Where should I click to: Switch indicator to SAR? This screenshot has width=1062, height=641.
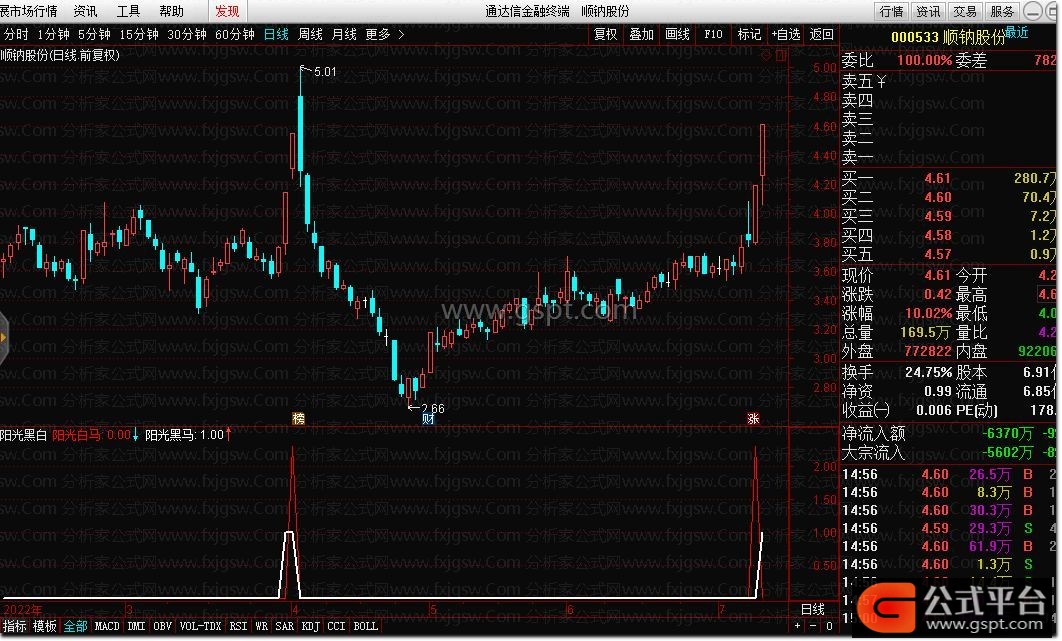[284, 626]
